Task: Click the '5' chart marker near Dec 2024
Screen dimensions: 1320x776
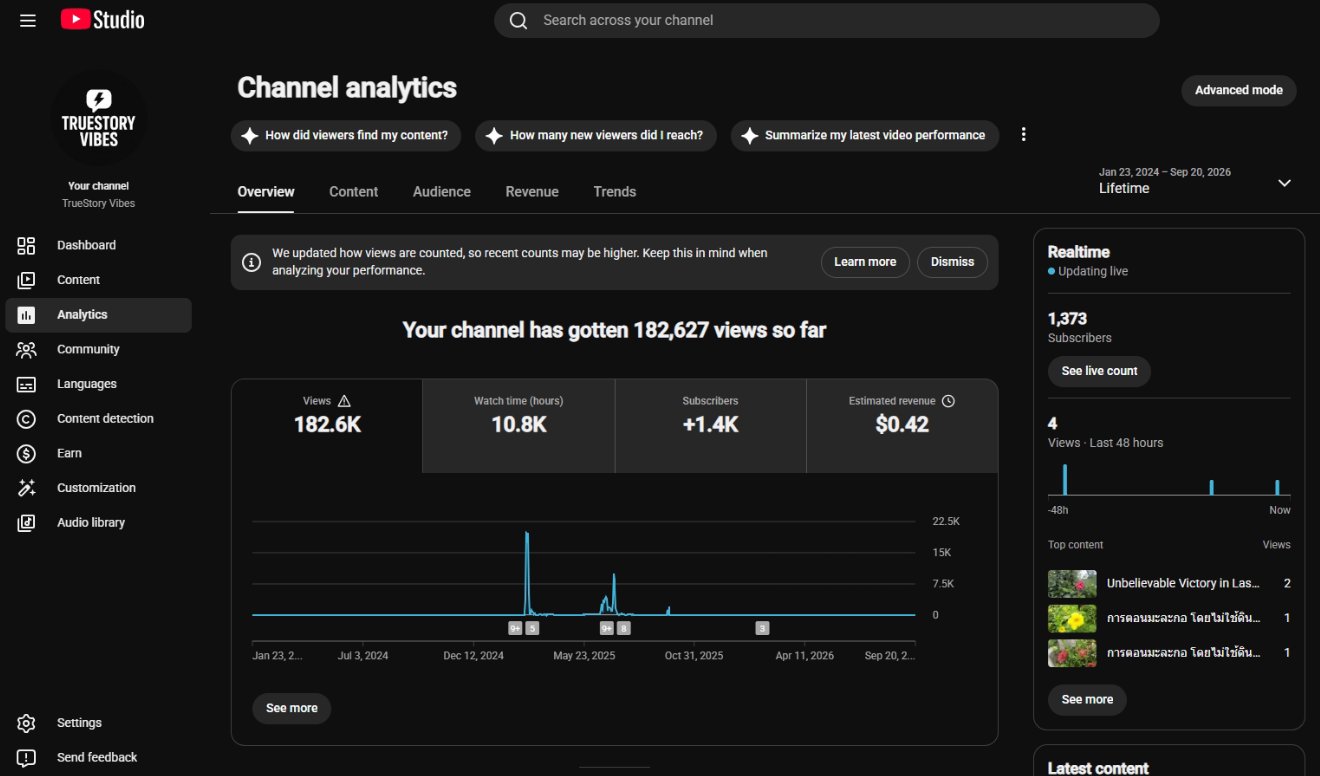Action: (x=532, y=629)
